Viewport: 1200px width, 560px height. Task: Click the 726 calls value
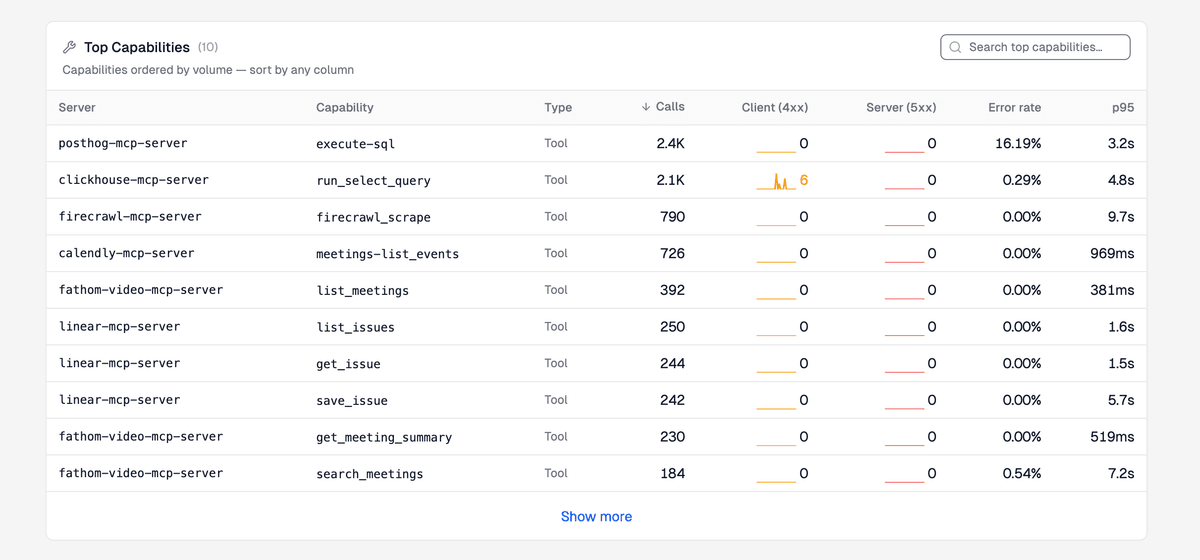pos(673,253)
